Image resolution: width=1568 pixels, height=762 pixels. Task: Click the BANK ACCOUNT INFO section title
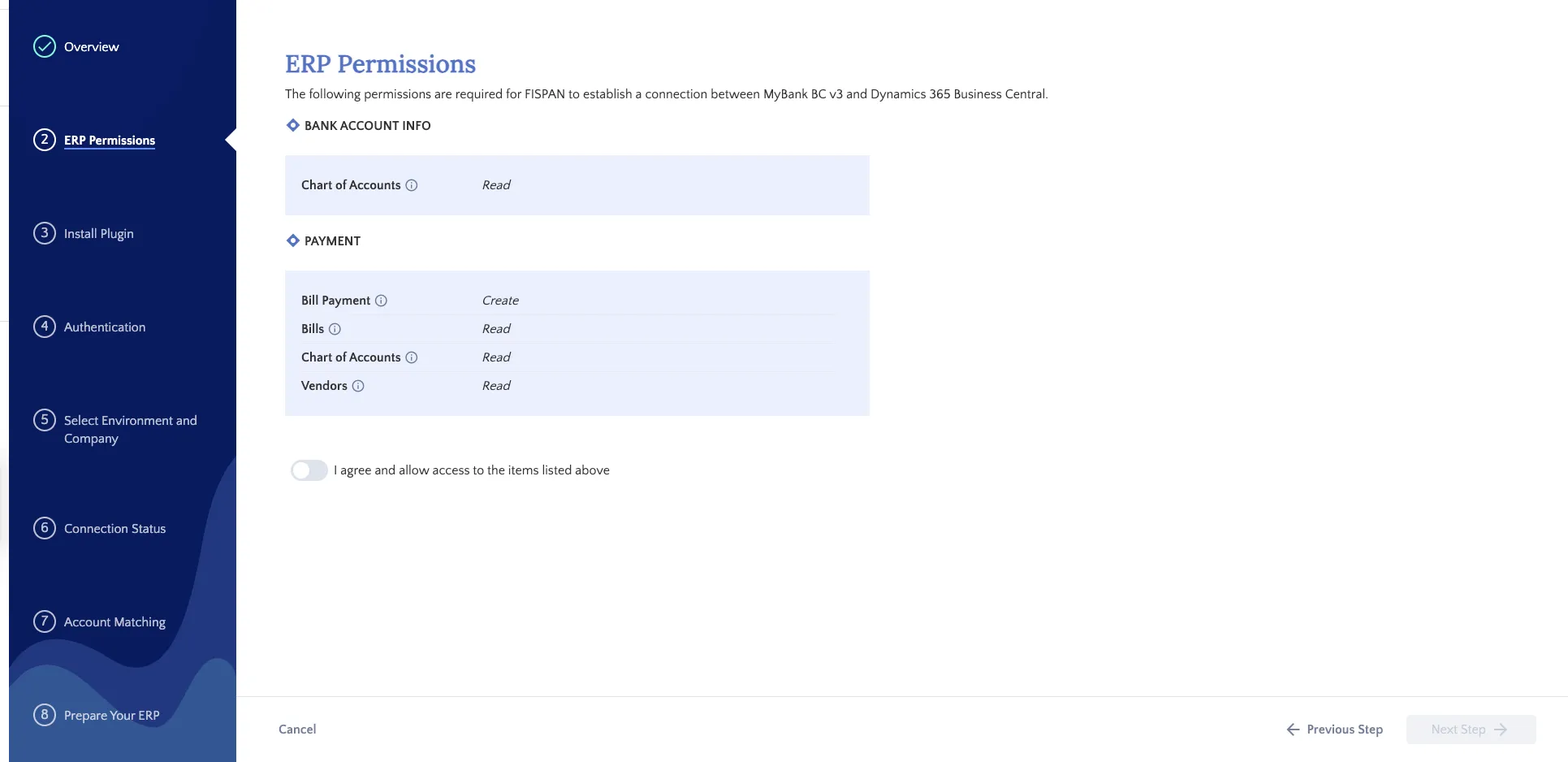tap(368, 126)
